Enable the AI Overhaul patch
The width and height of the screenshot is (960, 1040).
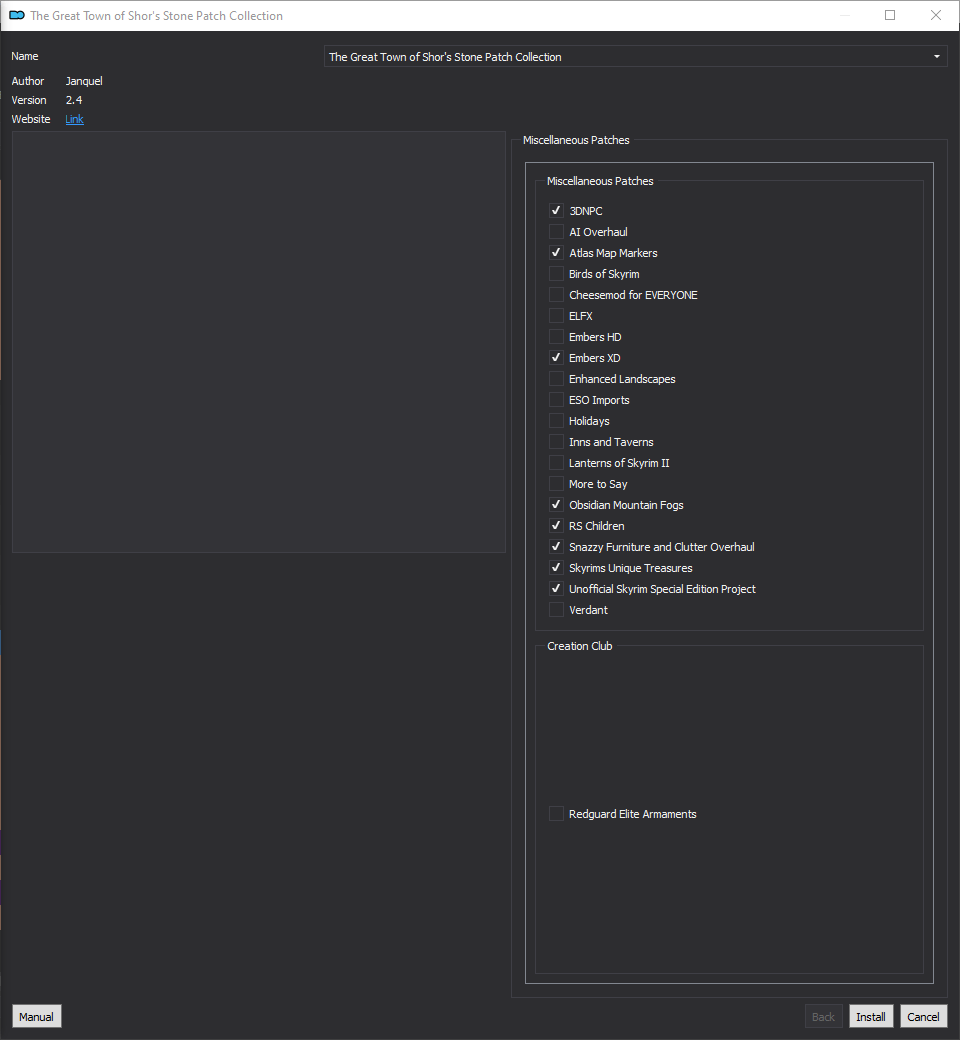556,231
